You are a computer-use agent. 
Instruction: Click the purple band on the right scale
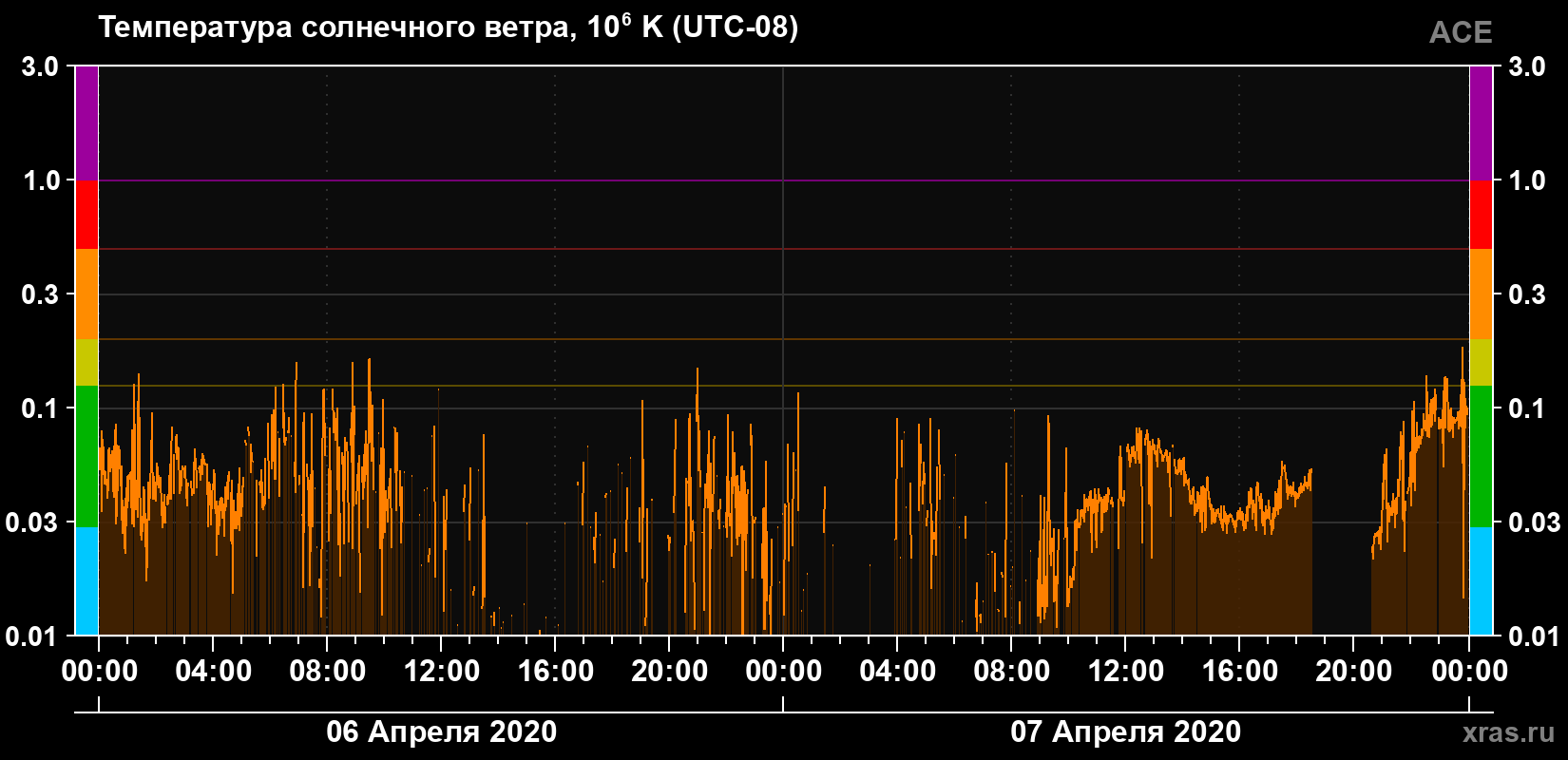click(x=1482, y=123)
